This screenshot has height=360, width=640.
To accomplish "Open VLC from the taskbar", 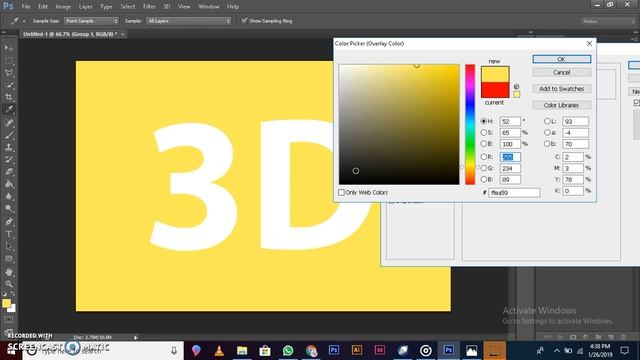I will (x=219, y=350).
